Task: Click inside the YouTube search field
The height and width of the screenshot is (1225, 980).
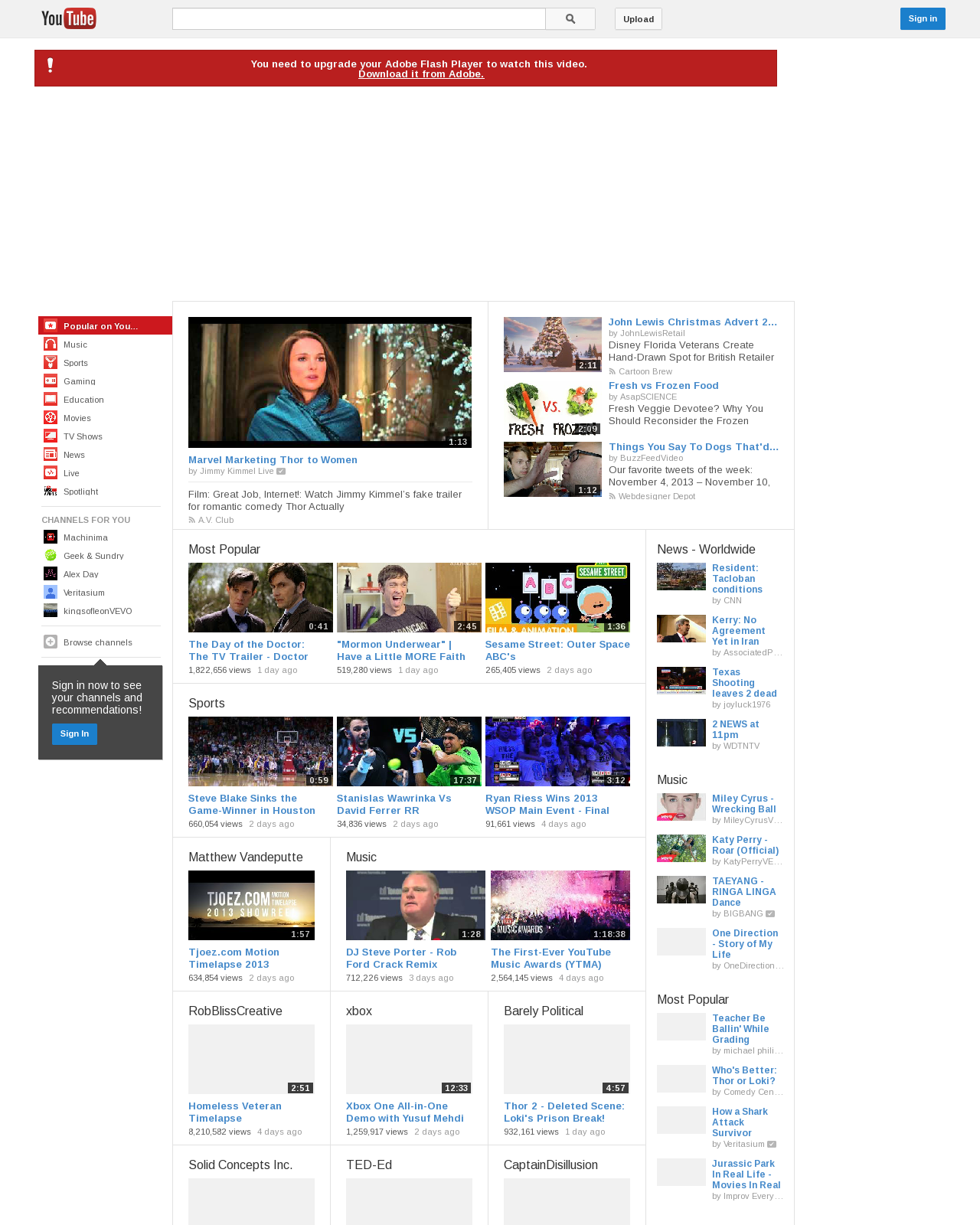Action: tap(359, 19)
